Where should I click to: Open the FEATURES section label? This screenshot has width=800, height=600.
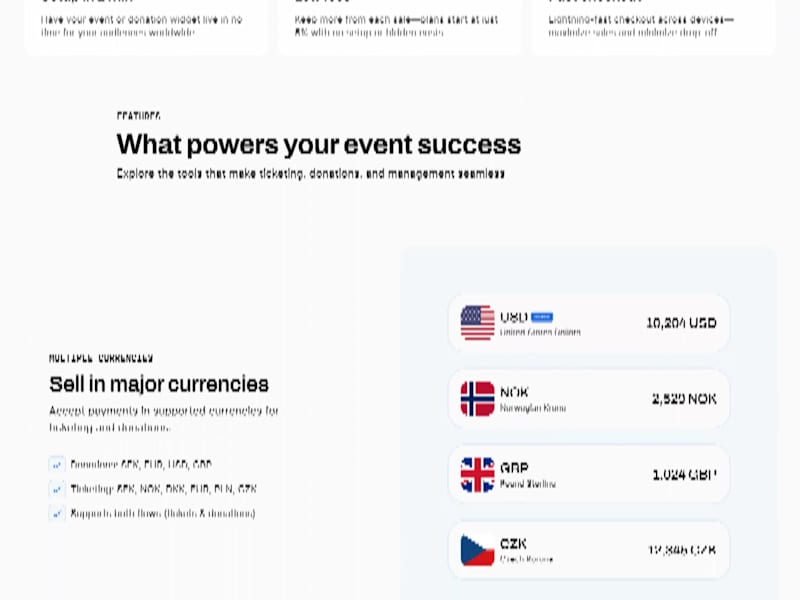(x=139, y=114)
